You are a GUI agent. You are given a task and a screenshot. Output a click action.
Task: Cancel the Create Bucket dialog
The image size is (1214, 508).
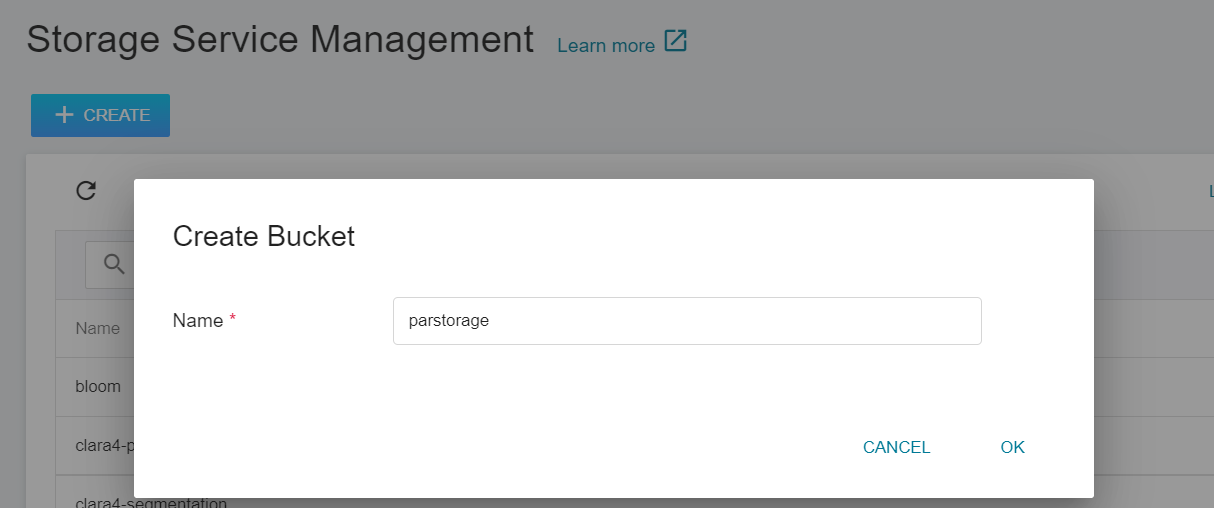pyautogui.click(x=896, y=447)
